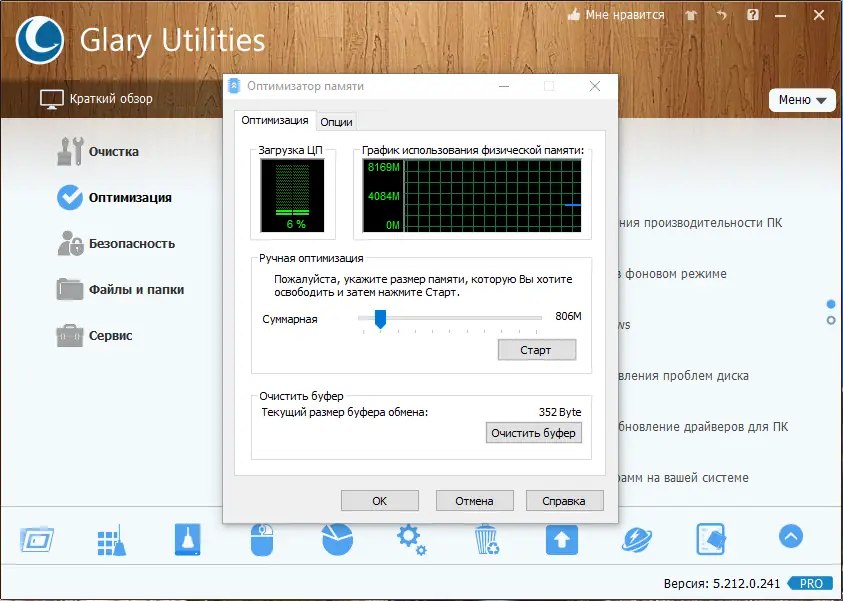Select the empty carousel dot on the right
This screenshot has width=843, height=601.
pyautogui.click(x=830, y=321)
